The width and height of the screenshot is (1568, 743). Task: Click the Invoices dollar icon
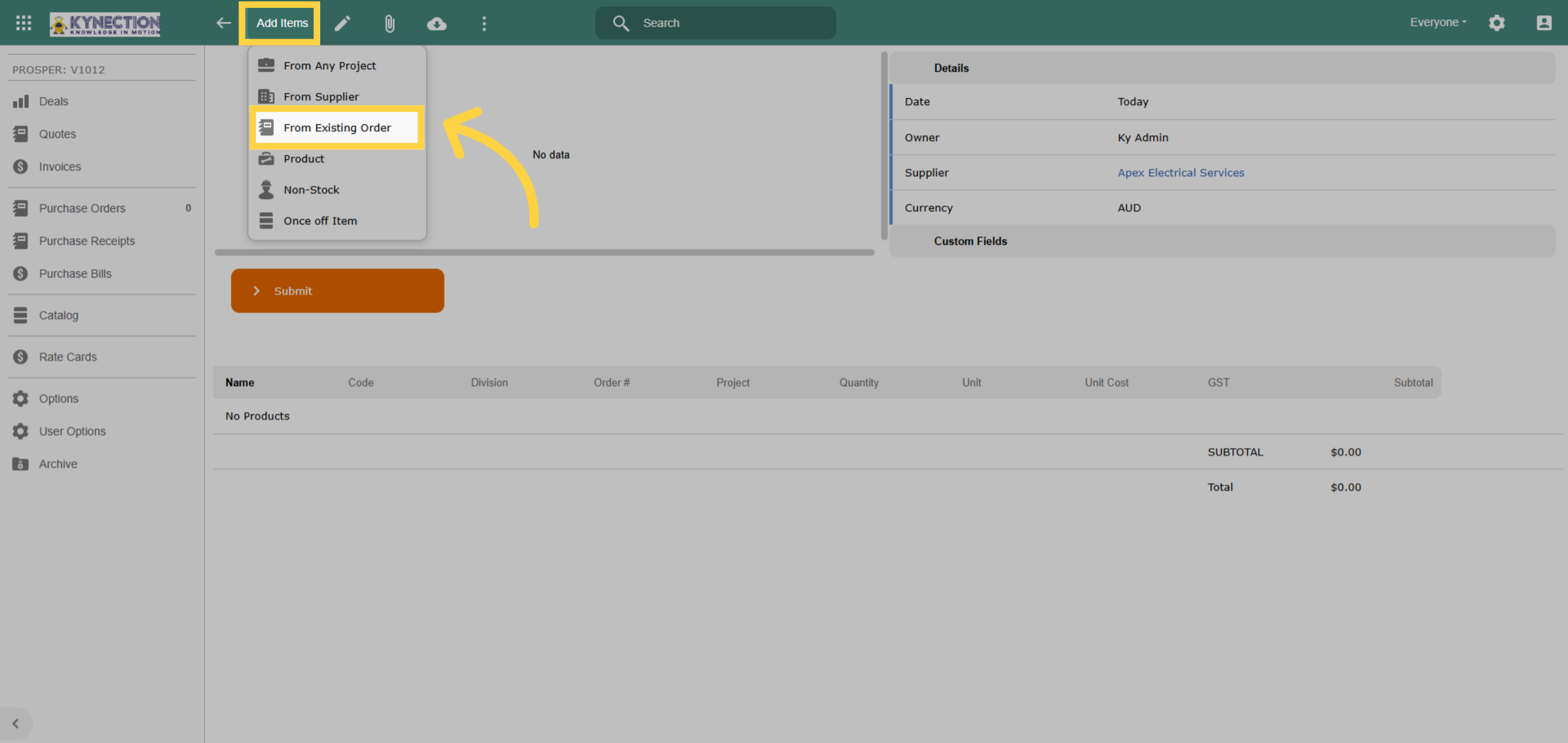pos(21,166)
